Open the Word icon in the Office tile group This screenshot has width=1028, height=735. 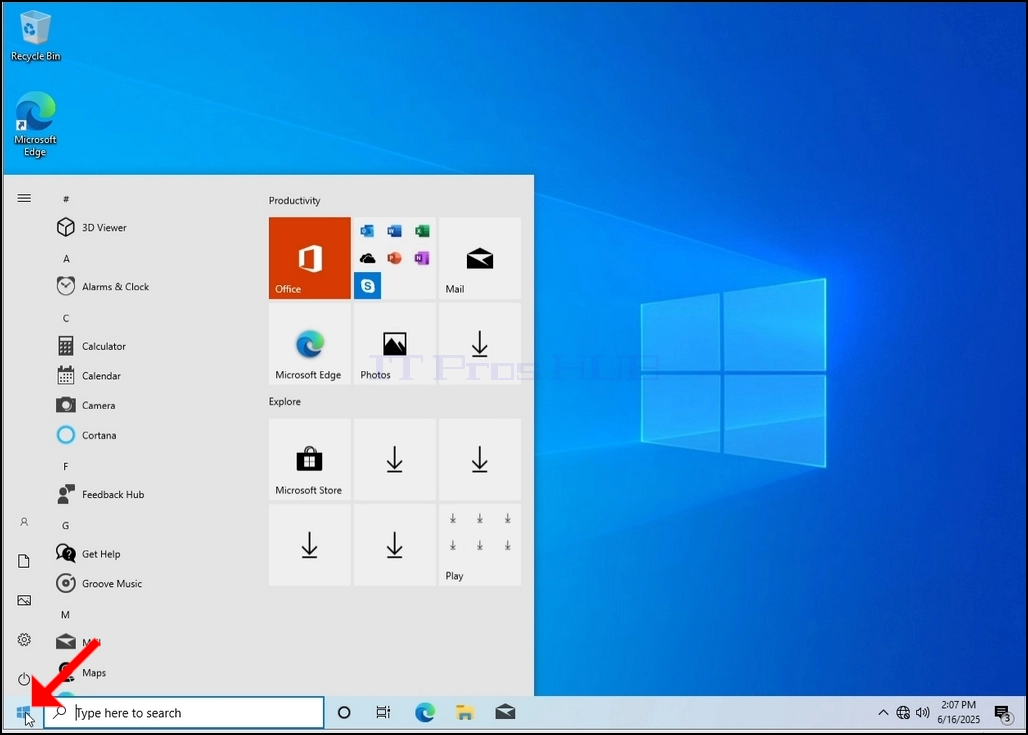(394, 231)
